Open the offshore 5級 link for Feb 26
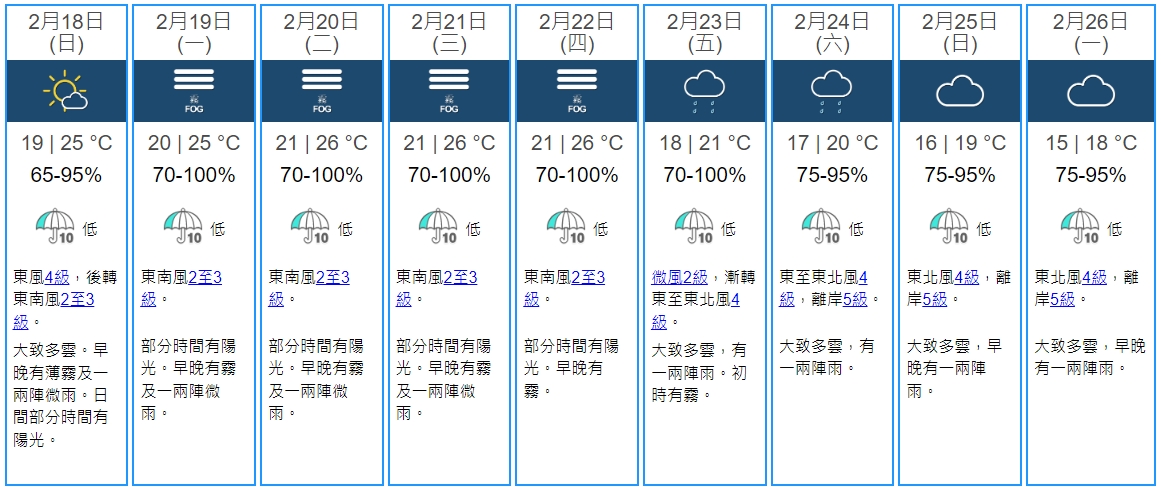1161x490 pixels. 1061,299
